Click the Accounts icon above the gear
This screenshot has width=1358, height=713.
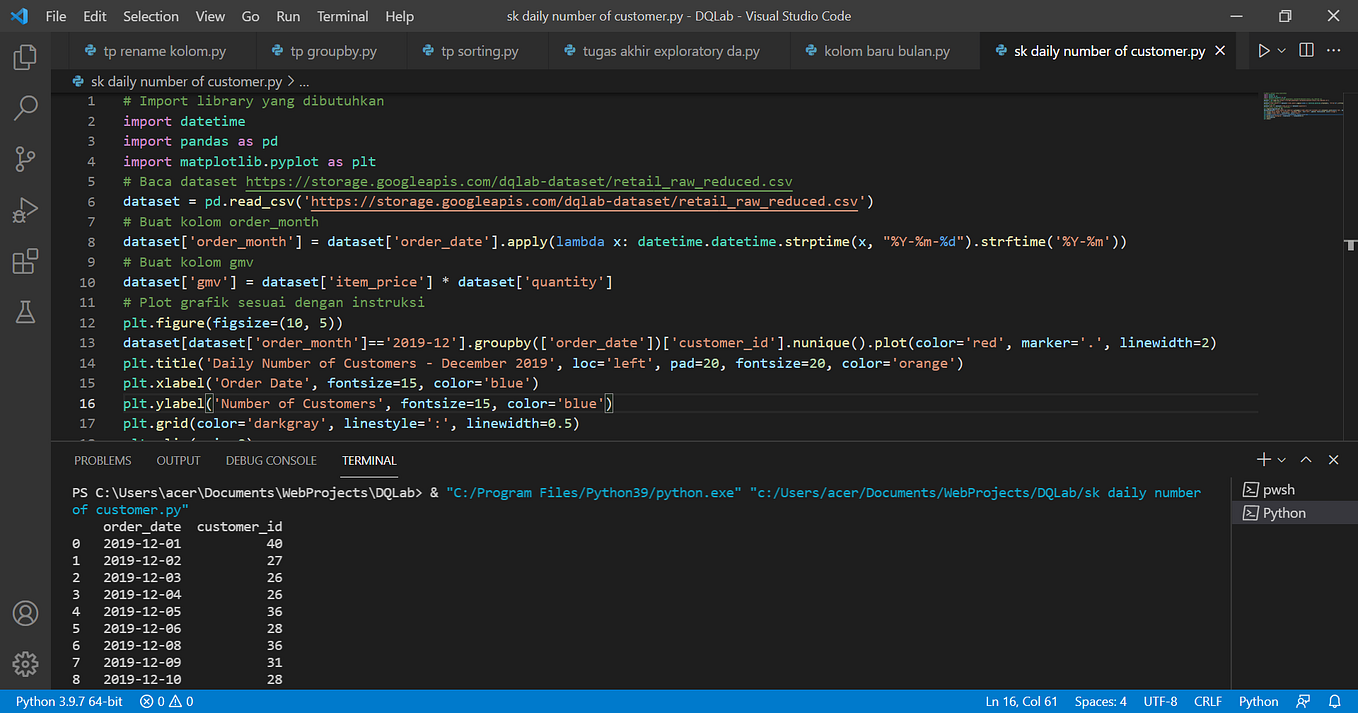25,613
